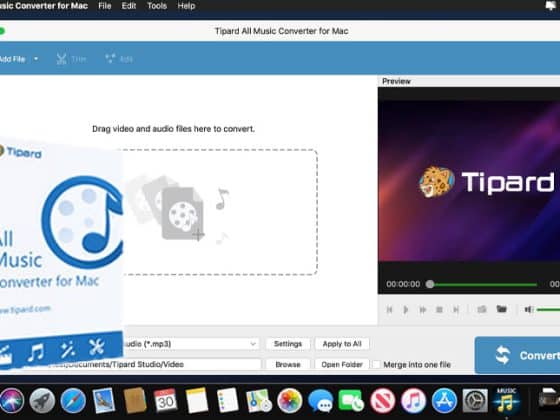Click the Tipard preview video area

point(469,180)
